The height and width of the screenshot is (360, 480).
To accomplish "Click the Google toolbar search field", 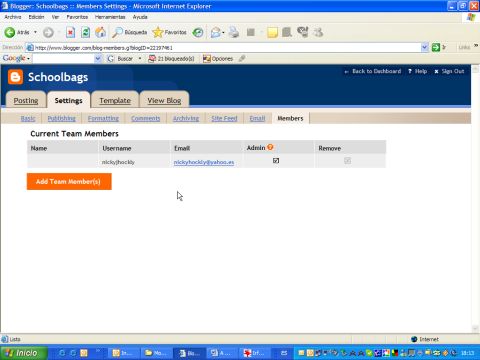I will point(63,59).
